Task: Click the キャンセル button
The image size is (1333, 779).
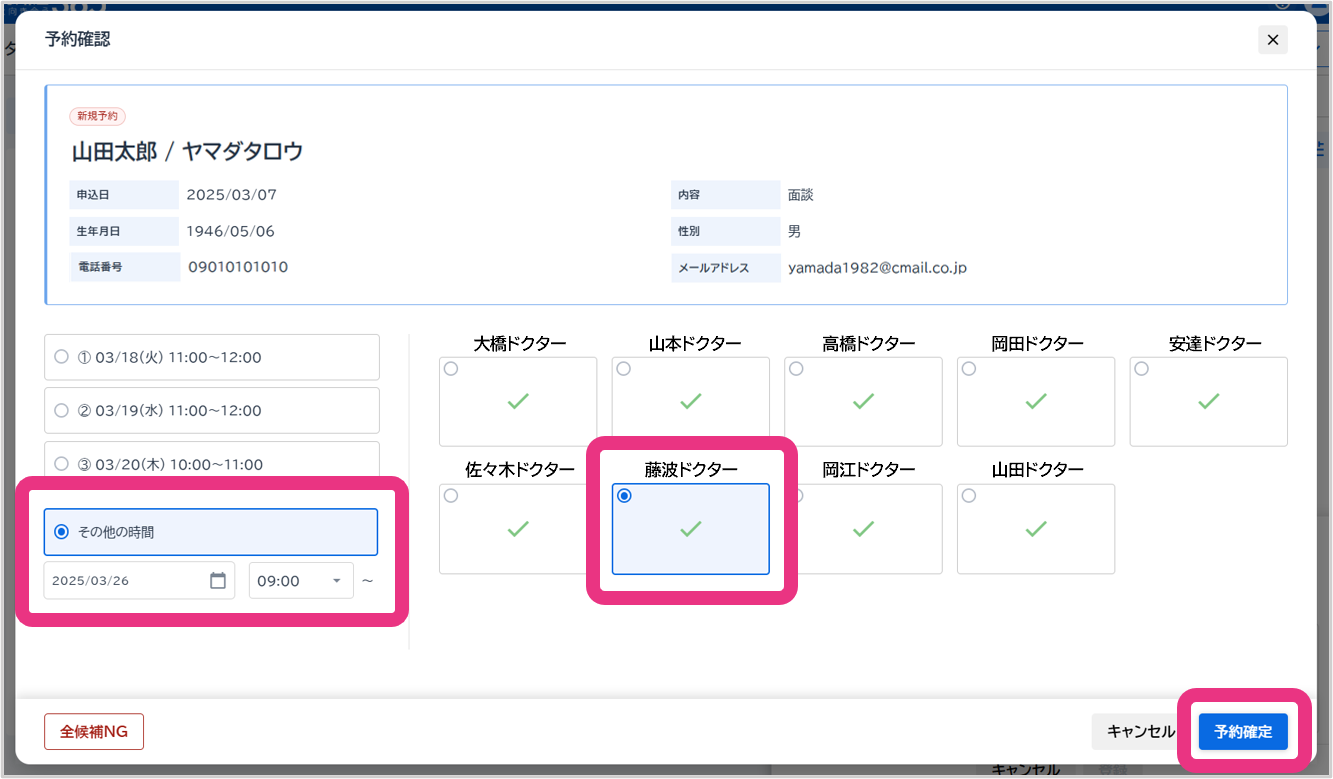Action: (x=1140, y=732)
